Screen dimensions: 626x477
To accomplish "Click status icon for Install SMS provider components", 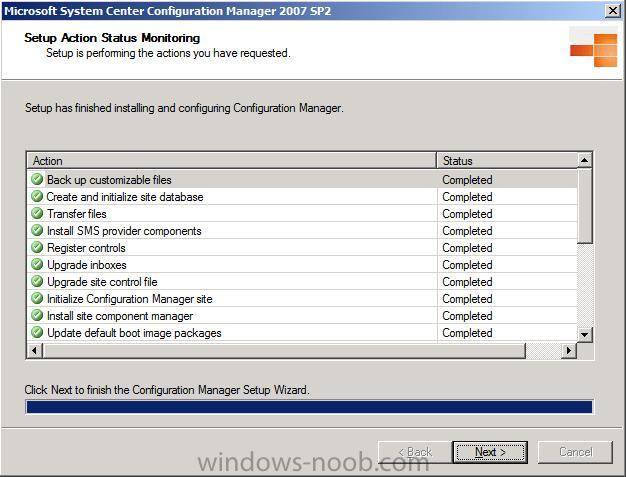I will (x=37, y=230).
